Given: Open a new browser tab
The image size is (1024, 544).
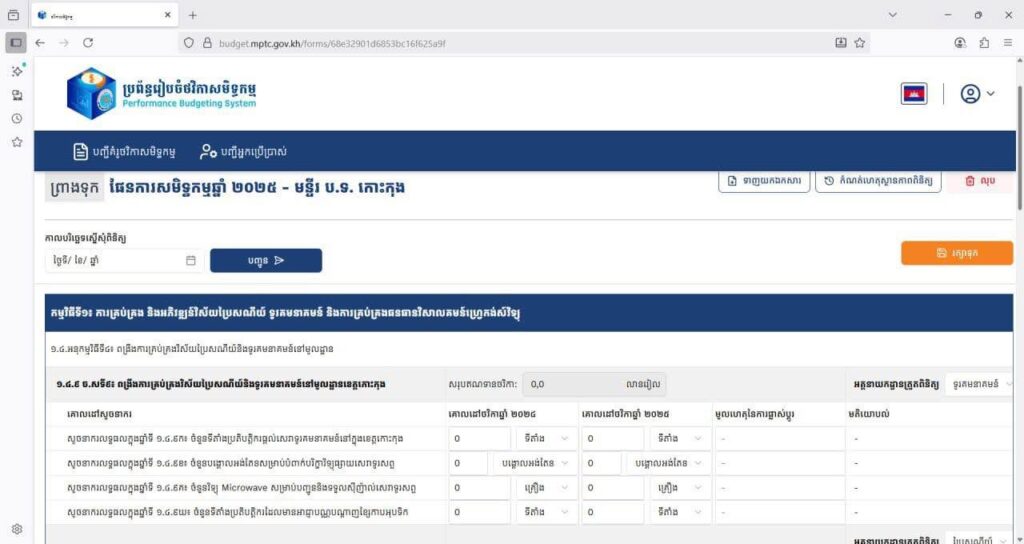Looking at the screenshot, I should tap(193, 15).
